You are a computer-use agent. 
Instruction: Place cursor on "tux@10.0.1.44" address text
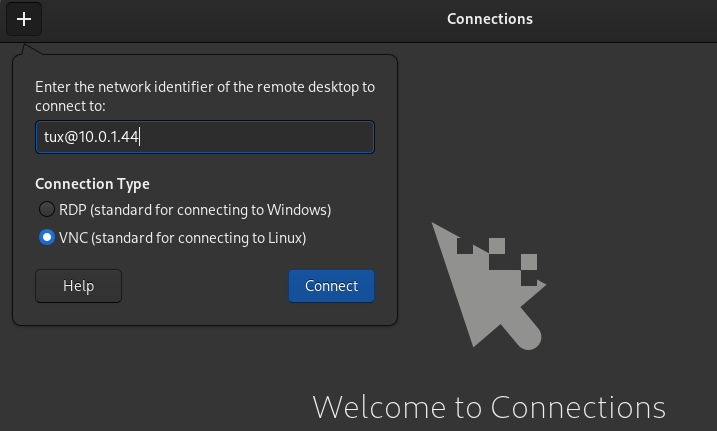[x=91, y=137]
